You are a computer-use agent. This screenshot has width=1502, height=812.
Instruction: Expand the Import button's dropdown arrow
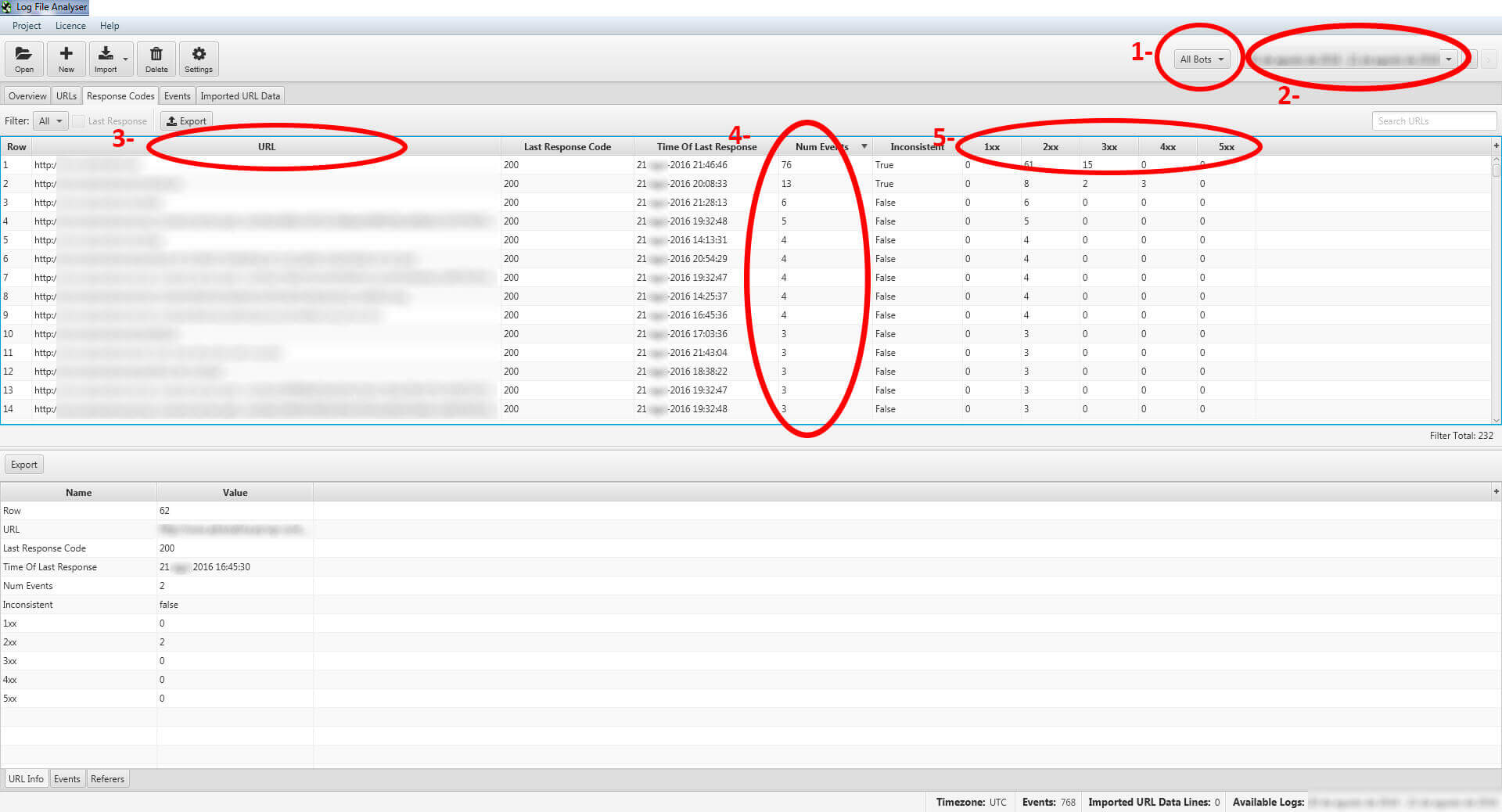pyautogui.click(x=126, y=59)
